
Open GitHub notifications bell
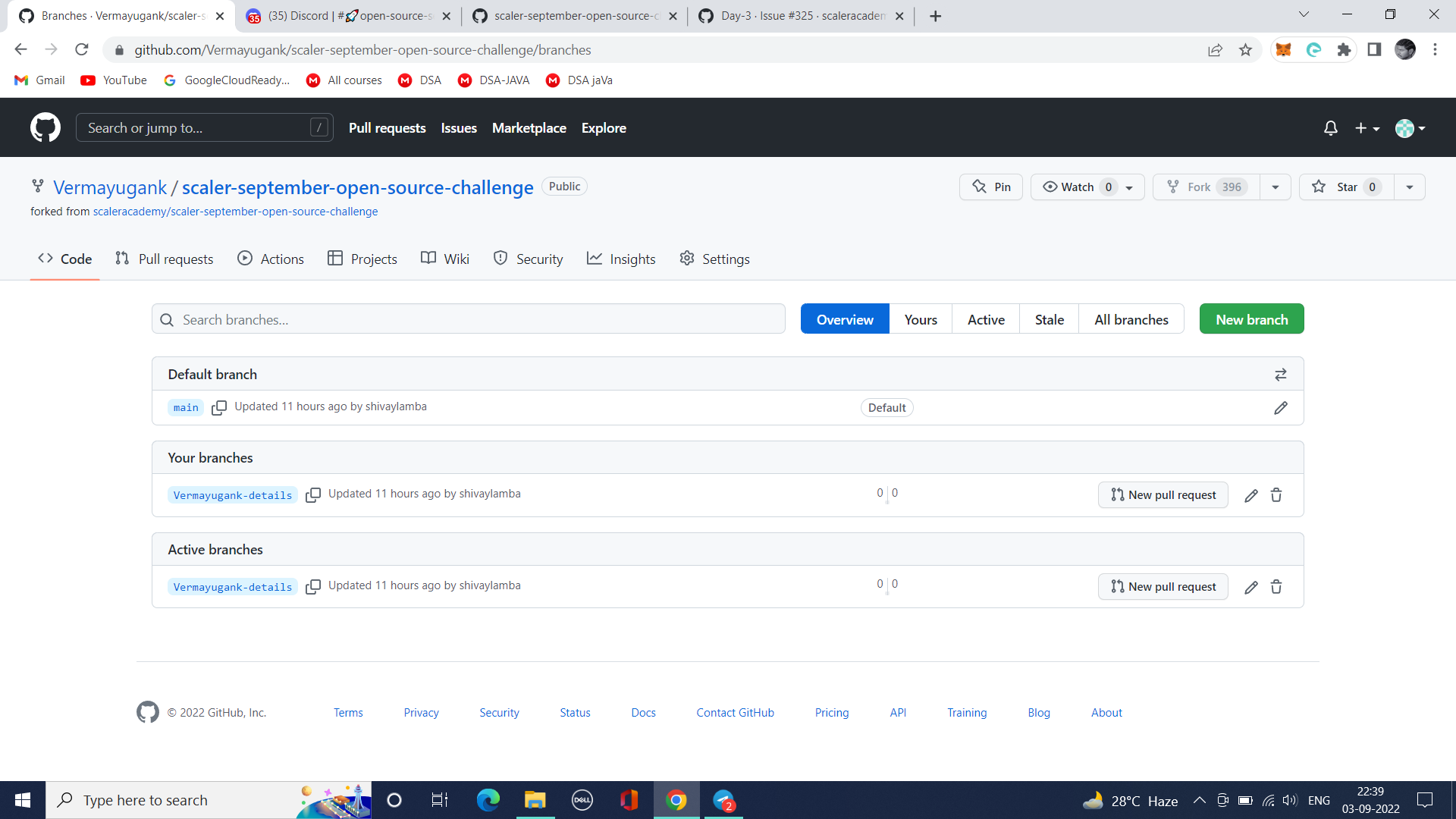[x=1330, y=127]
